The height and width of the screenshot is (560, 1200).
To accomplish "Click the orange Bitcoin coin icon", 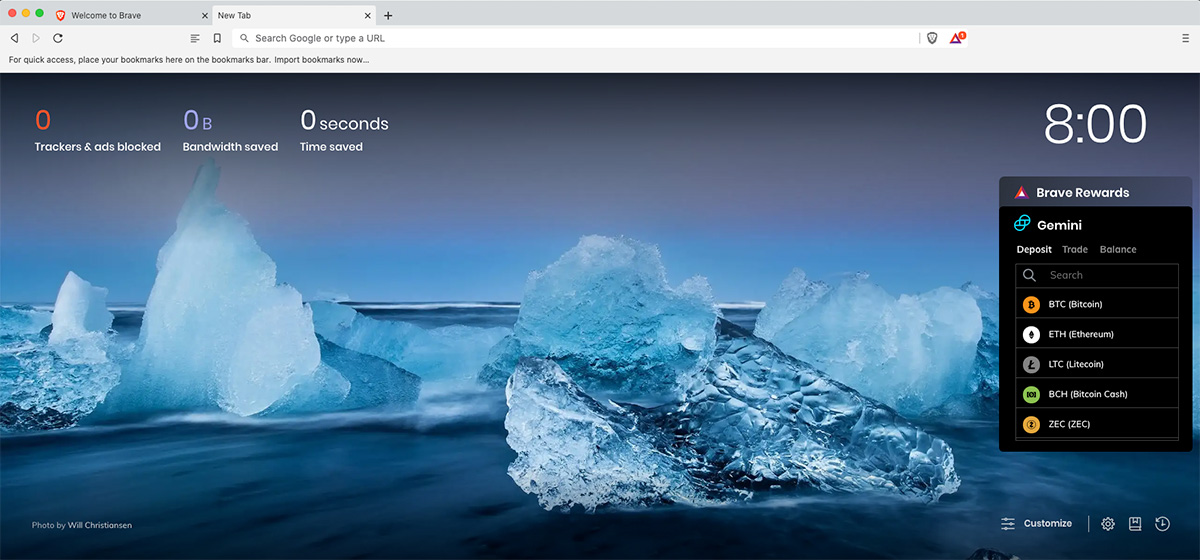I will tap(1031, 304).
